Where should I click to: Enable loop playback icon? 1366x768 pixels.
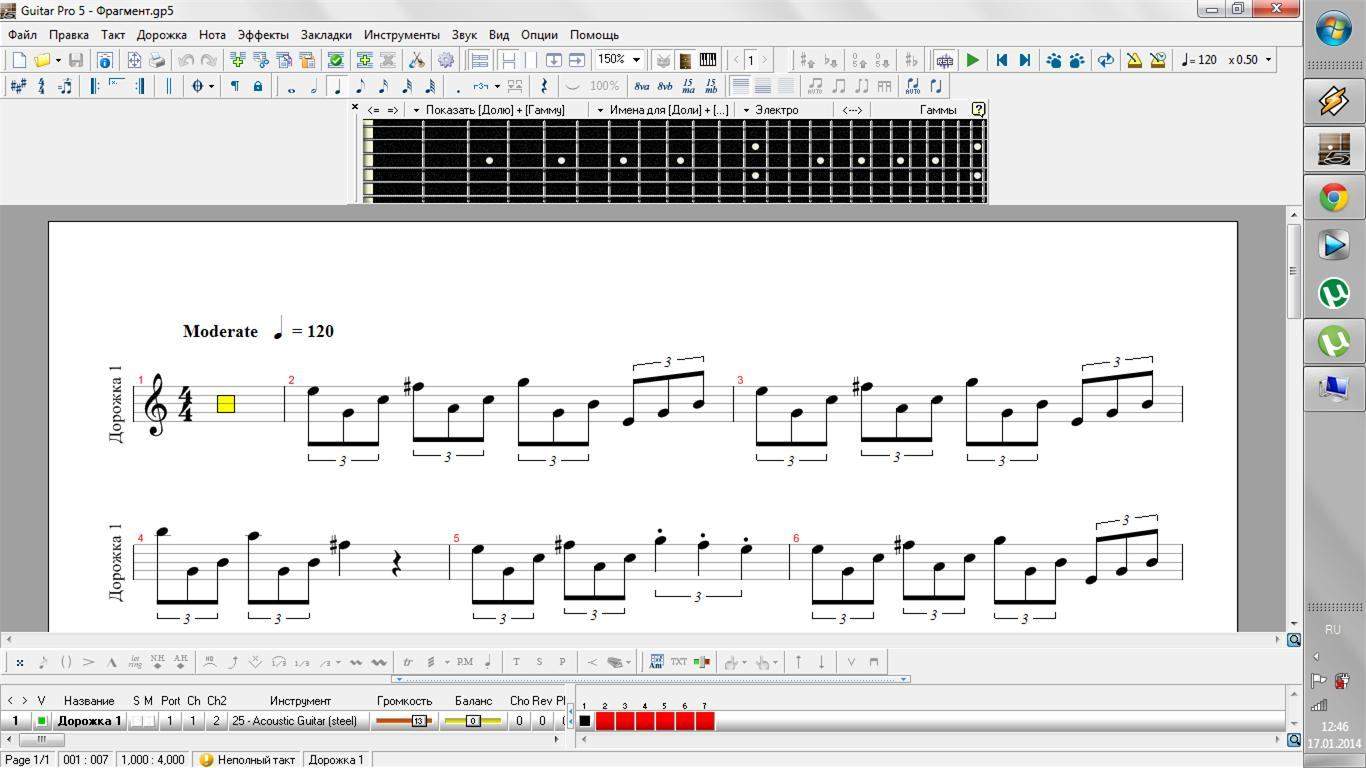pyautogui.click(x=1105, y=60)
